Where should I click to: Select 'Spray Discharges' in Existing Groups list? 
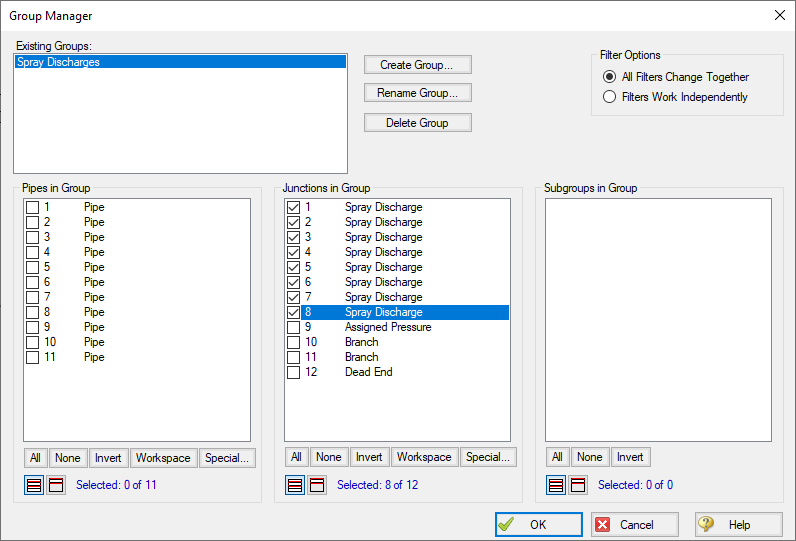click(x=180, y=62)
